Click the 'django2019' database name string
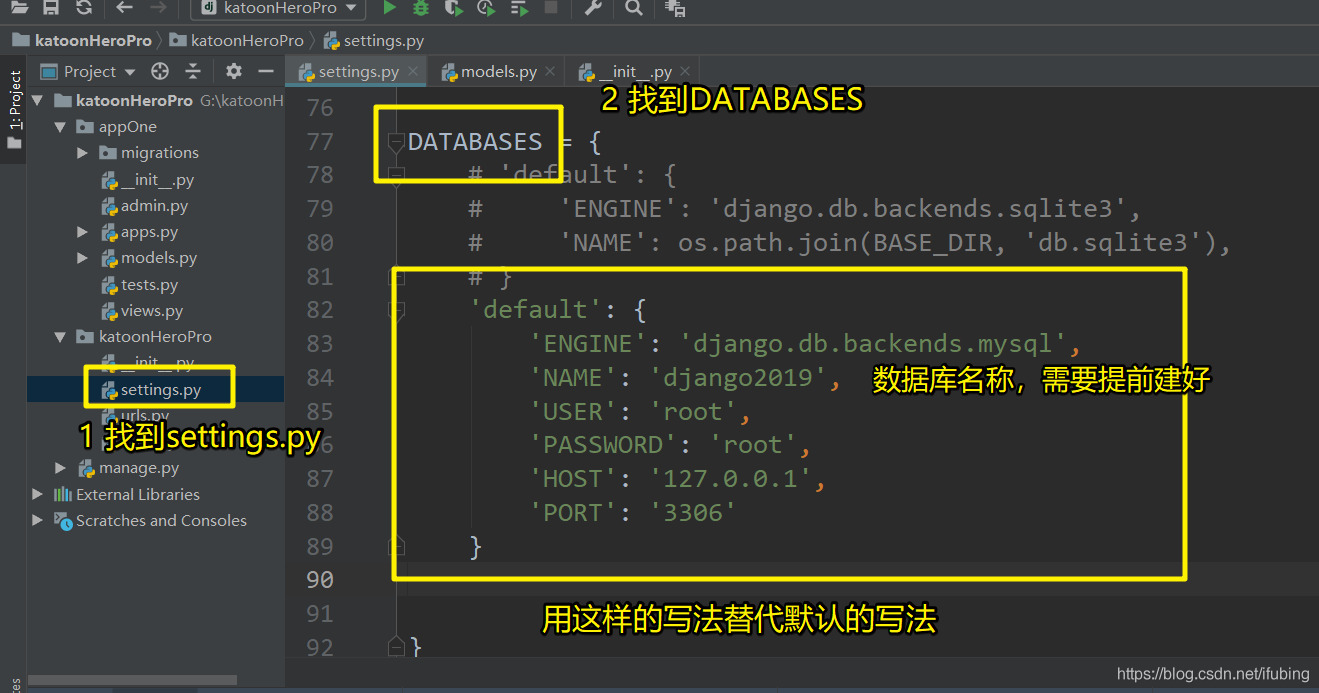The image size is (1319, 693). (738, 378)
